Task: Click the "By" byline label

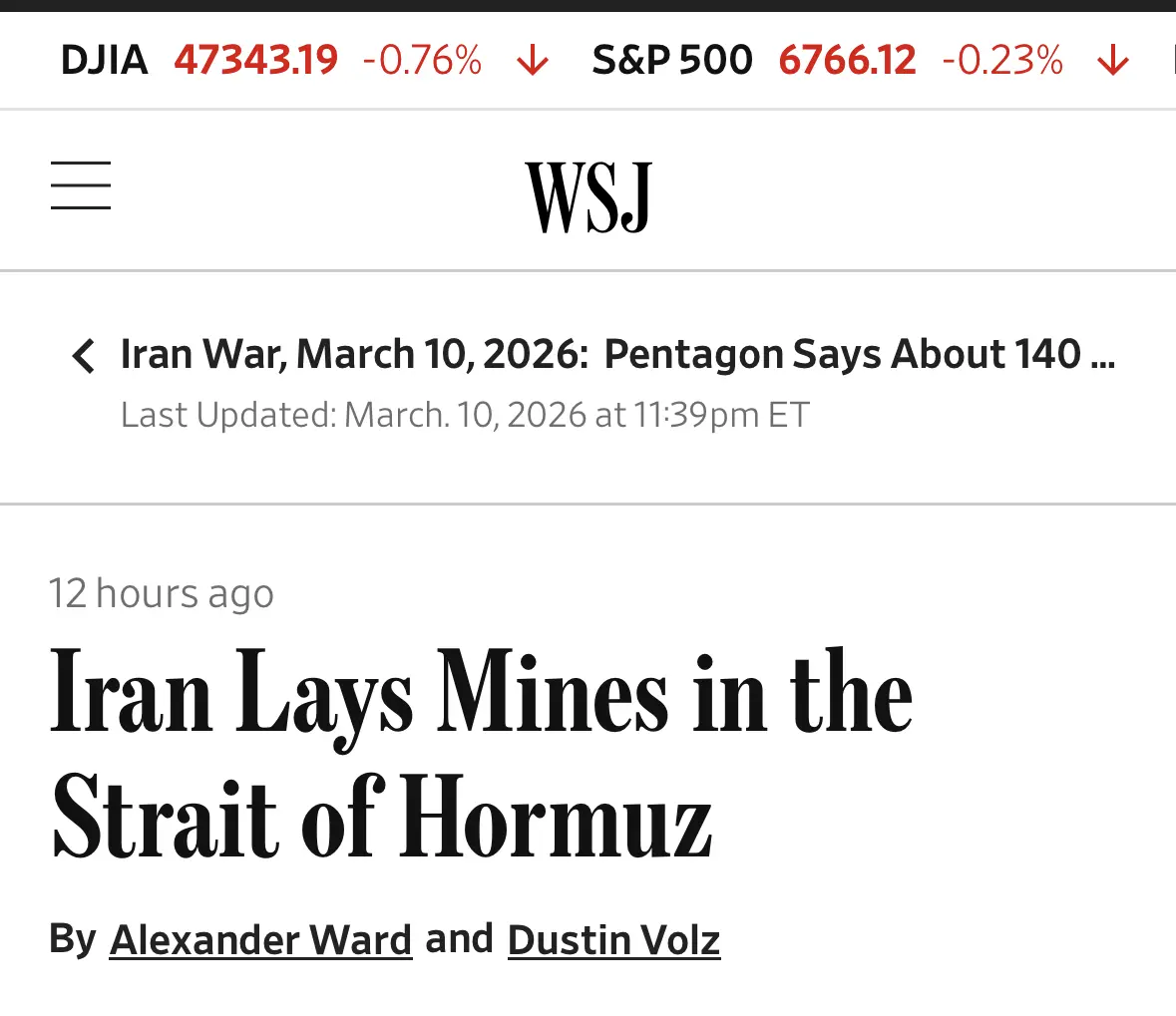Action: pyautogui.click(x=73, y=939)
